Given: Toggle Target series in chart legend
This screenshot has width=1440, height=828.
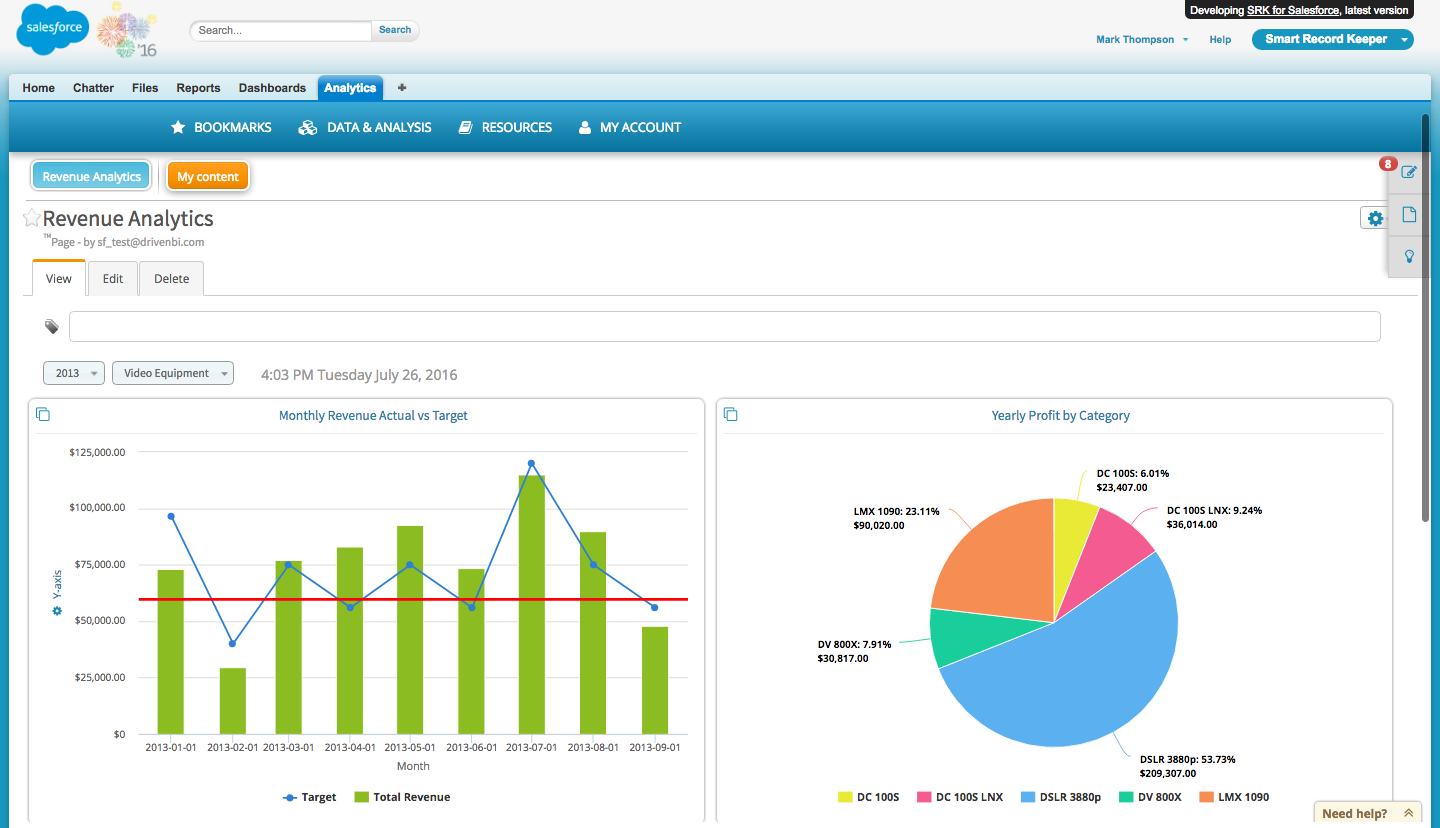Looking at the screenshot, I should pos(310,797).
